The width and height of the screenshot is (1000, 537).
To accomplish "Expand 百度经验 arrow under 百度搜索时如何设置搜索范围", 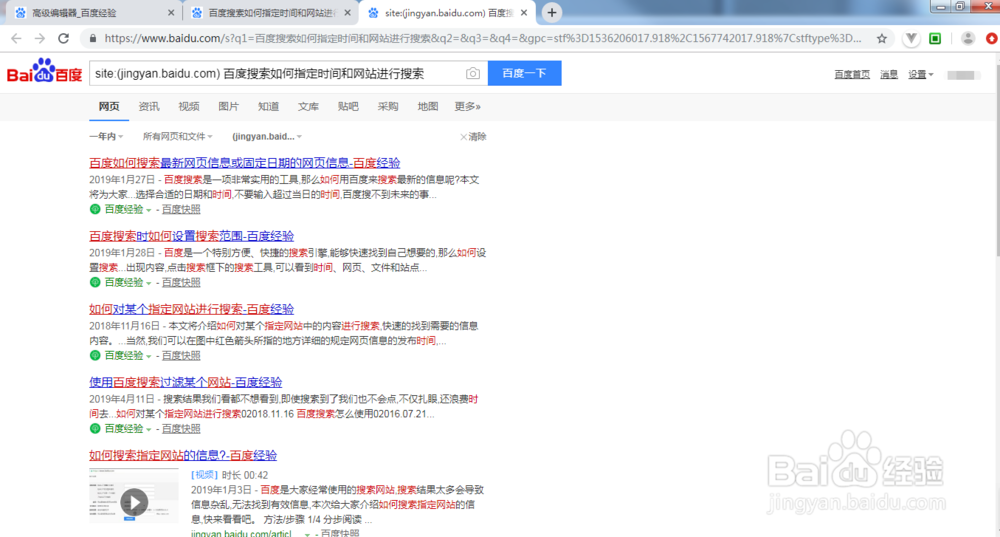I will (x=149, y=283).
